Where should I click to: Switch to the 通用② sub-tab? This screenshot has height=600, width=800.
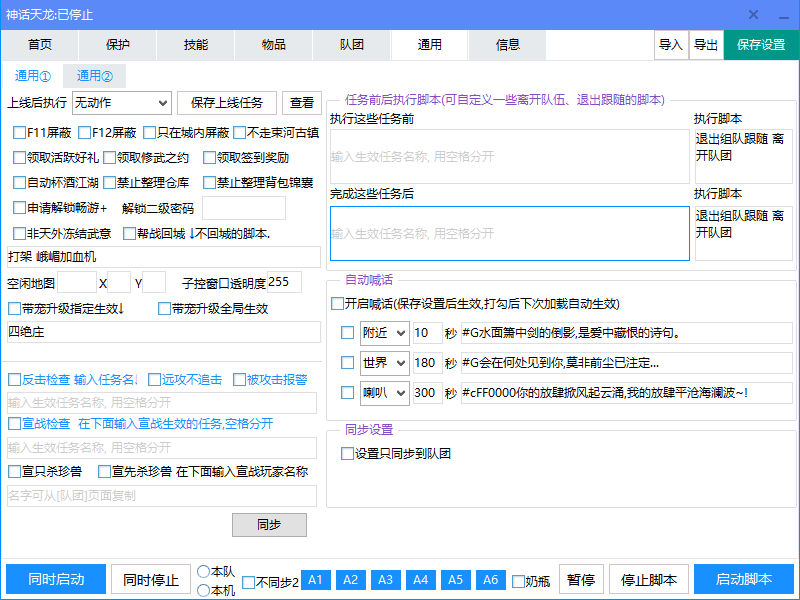click(x=94, y=76)
